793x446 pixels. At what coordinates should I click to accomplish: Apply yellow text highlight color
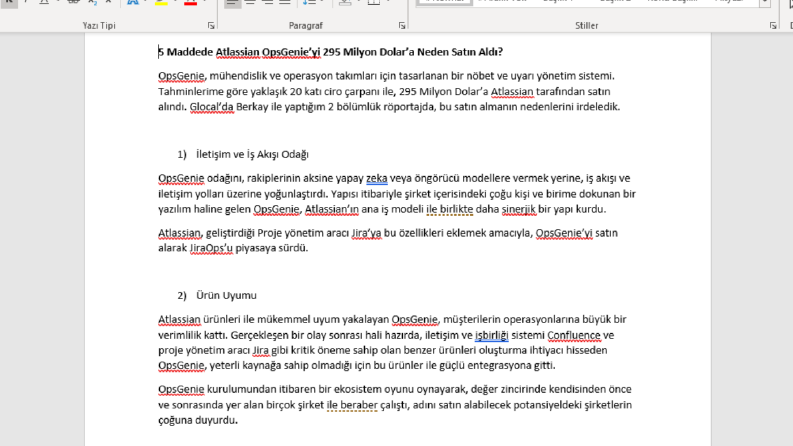[x=161, y=3]
